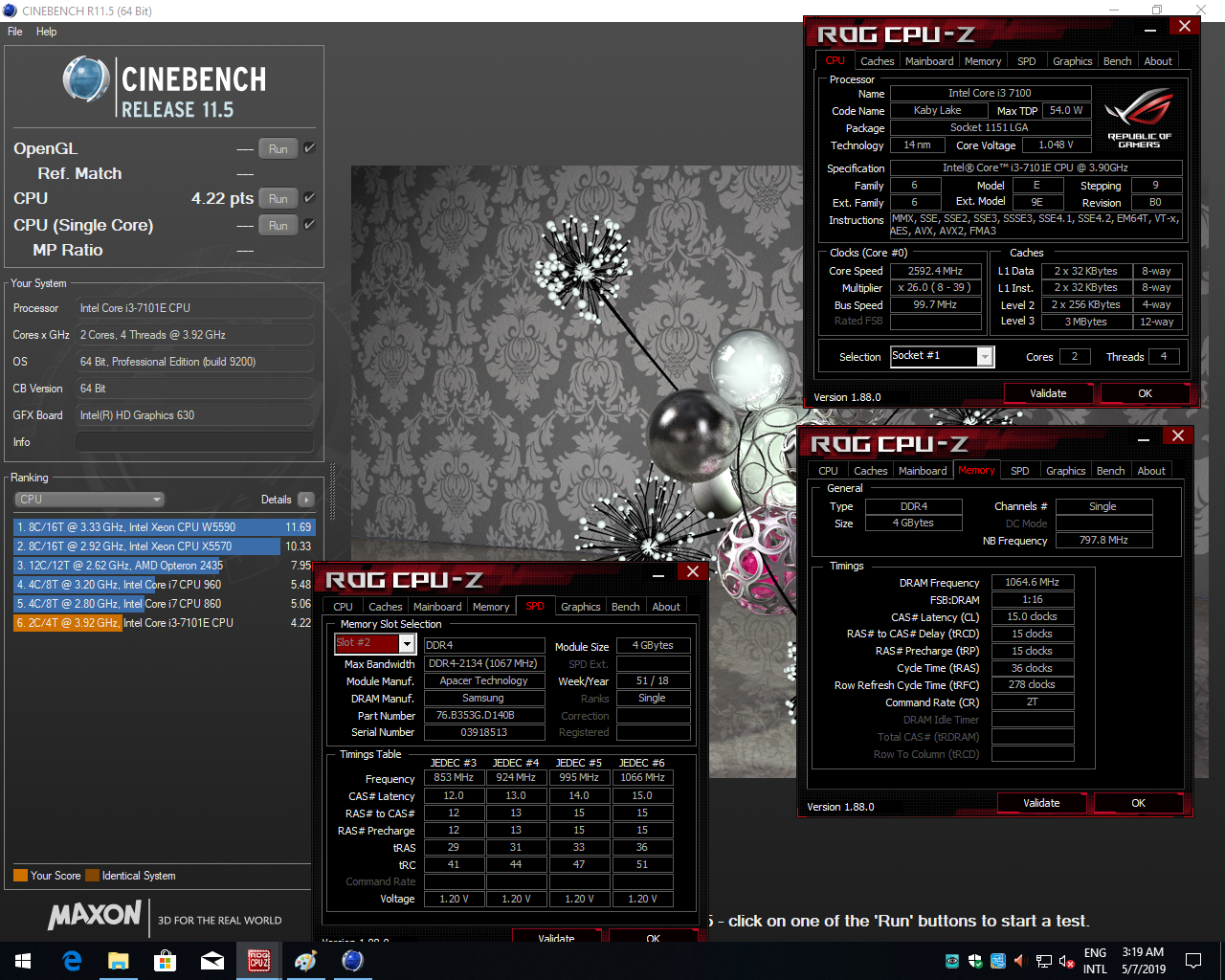Open the Mail app from taskbar

coord(212,961)
